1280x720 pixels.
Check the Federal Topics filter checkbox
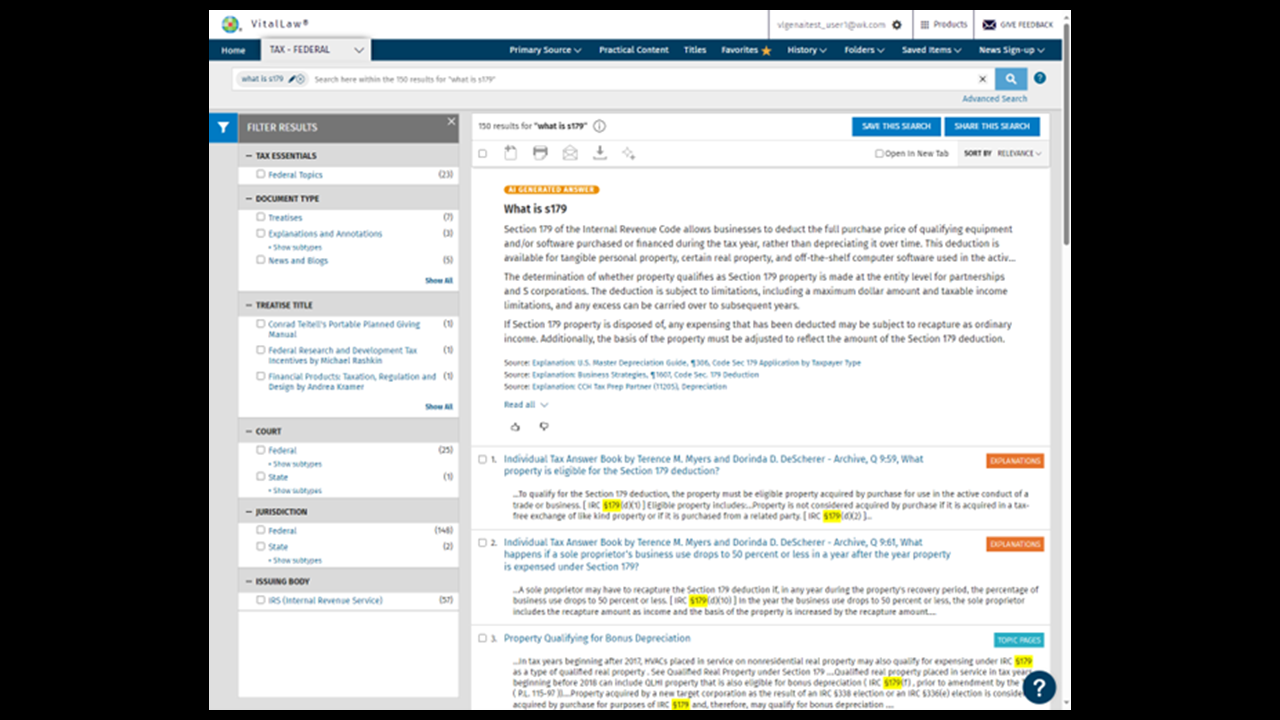tap(261, 172)
